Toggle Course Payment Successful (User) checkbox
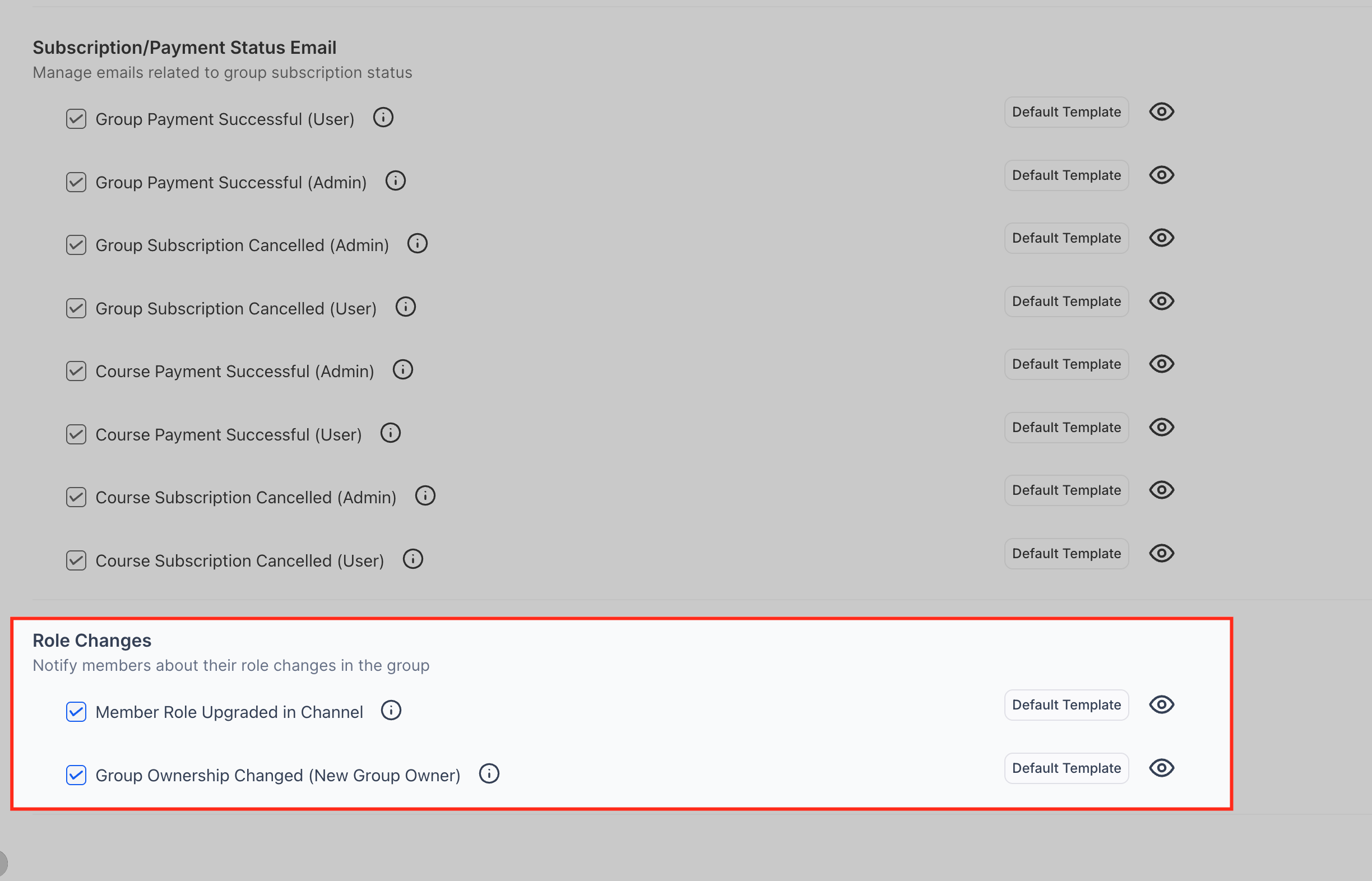The image size is (1372, 881). (76, 435)
